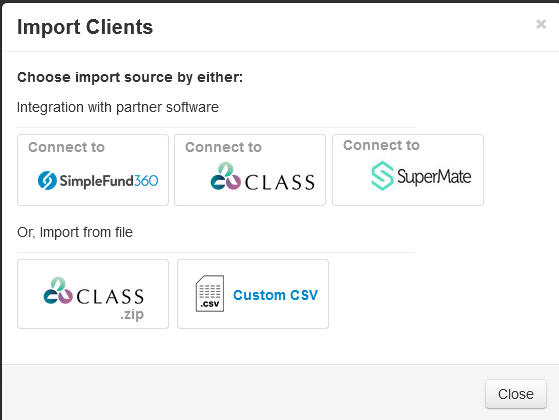The image size is (559, 420).
Task: Click the green SuperMate S icon
Action: coord(382,175)
